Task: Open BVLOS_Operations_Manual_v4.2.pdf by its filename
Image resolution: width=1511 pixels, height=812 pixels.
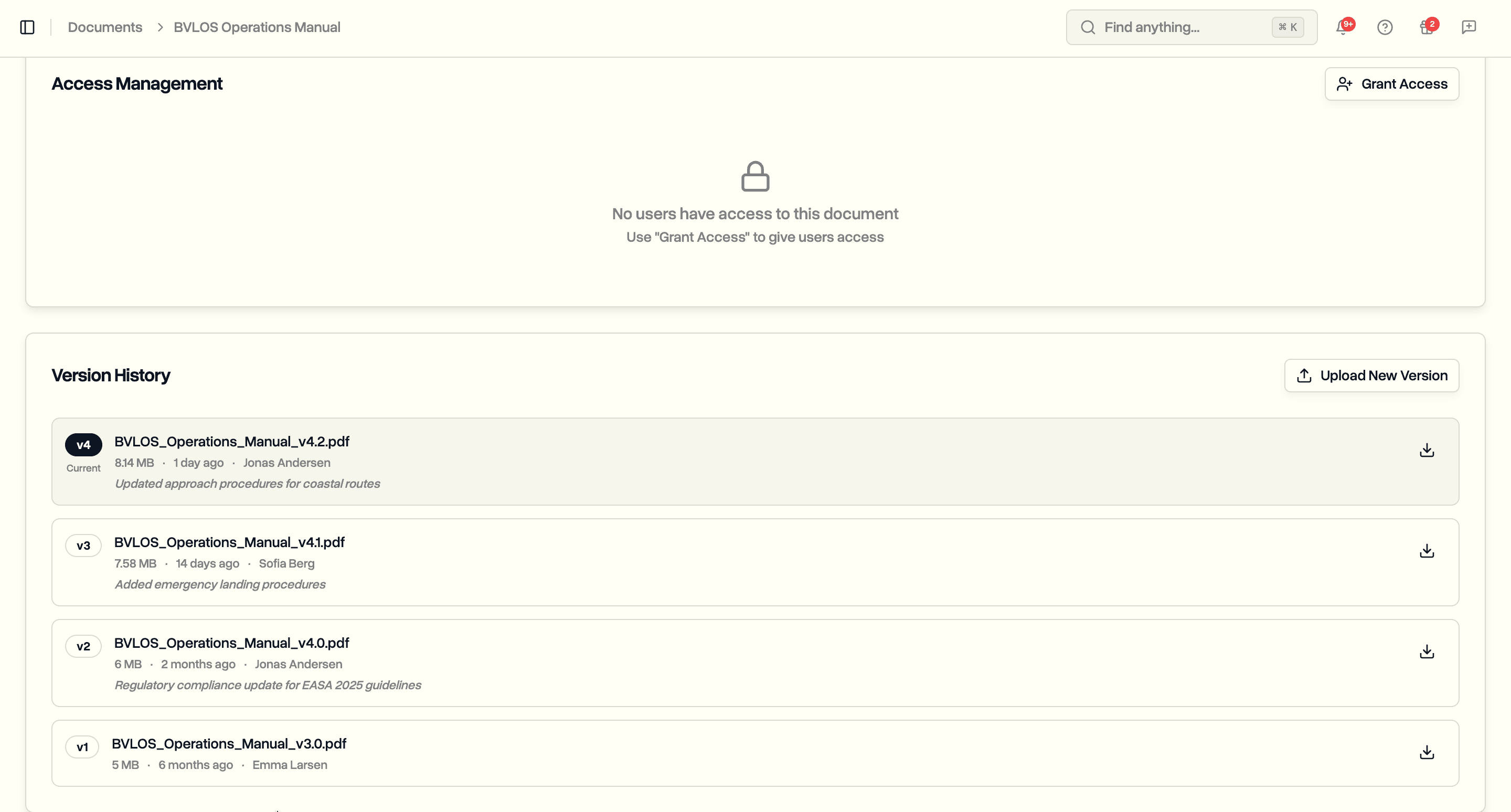Action: [231, 441]
